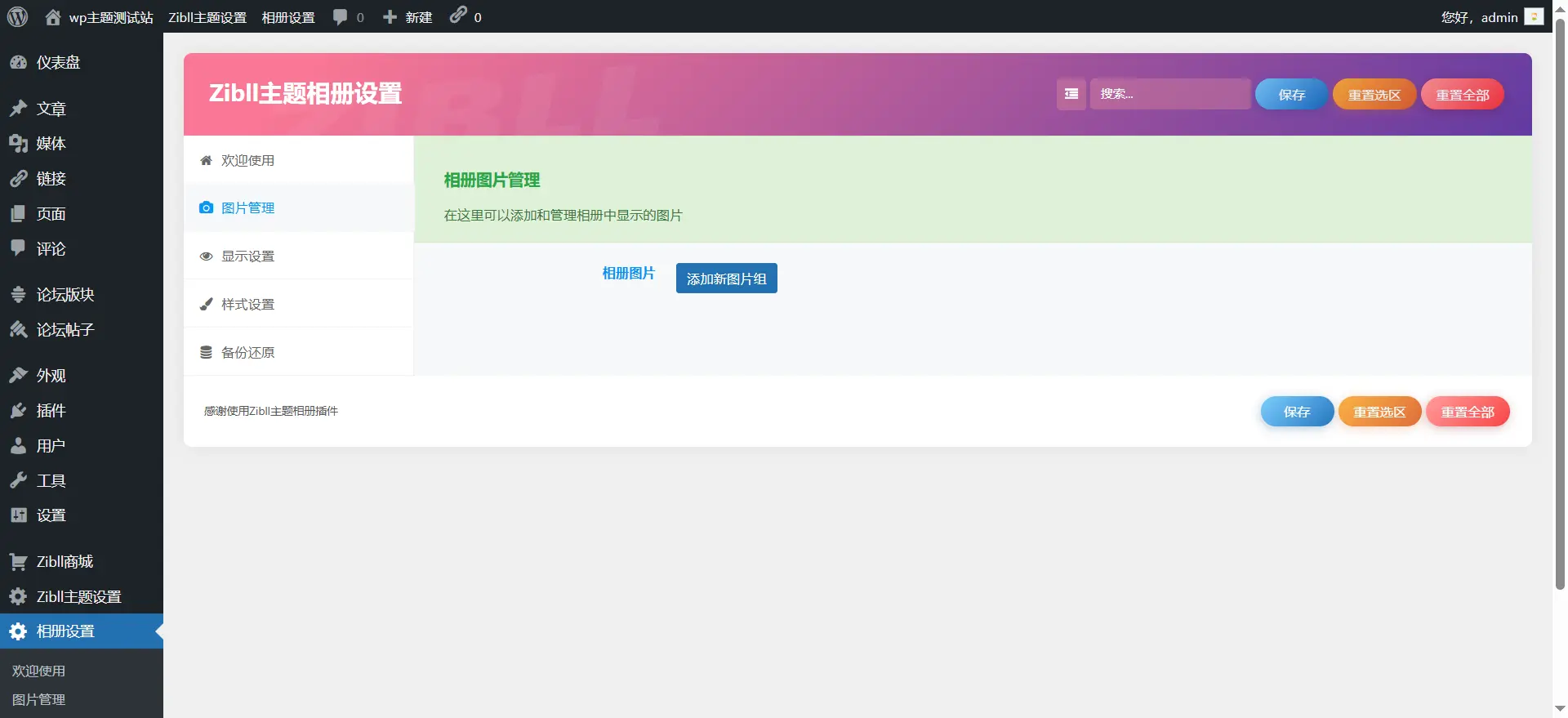Select the 欢迎使用 tab in settings panel
Image resolution: width=1568 pixels, height=718 pixels.
pyautogui.click(x=247, y=160)
